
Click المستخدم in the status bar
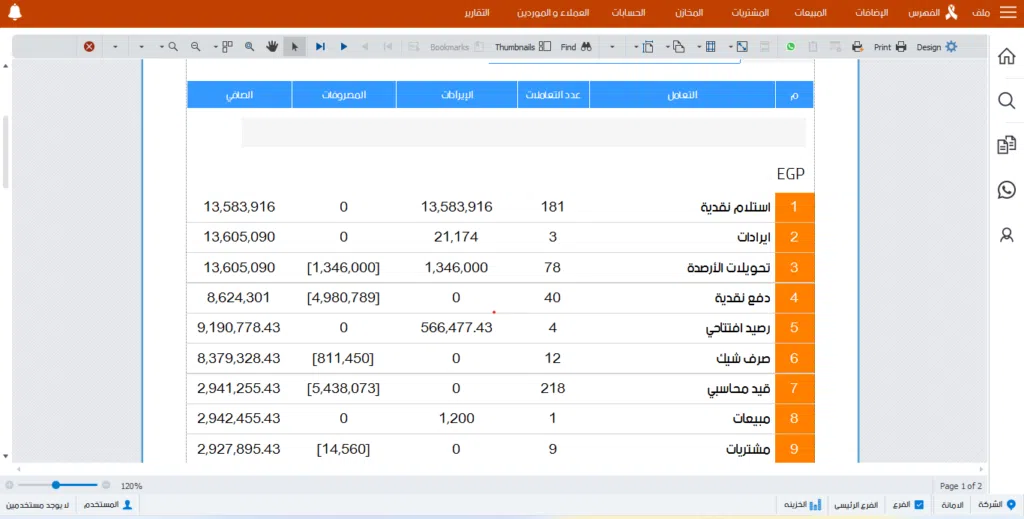click(x=101, y=505)
